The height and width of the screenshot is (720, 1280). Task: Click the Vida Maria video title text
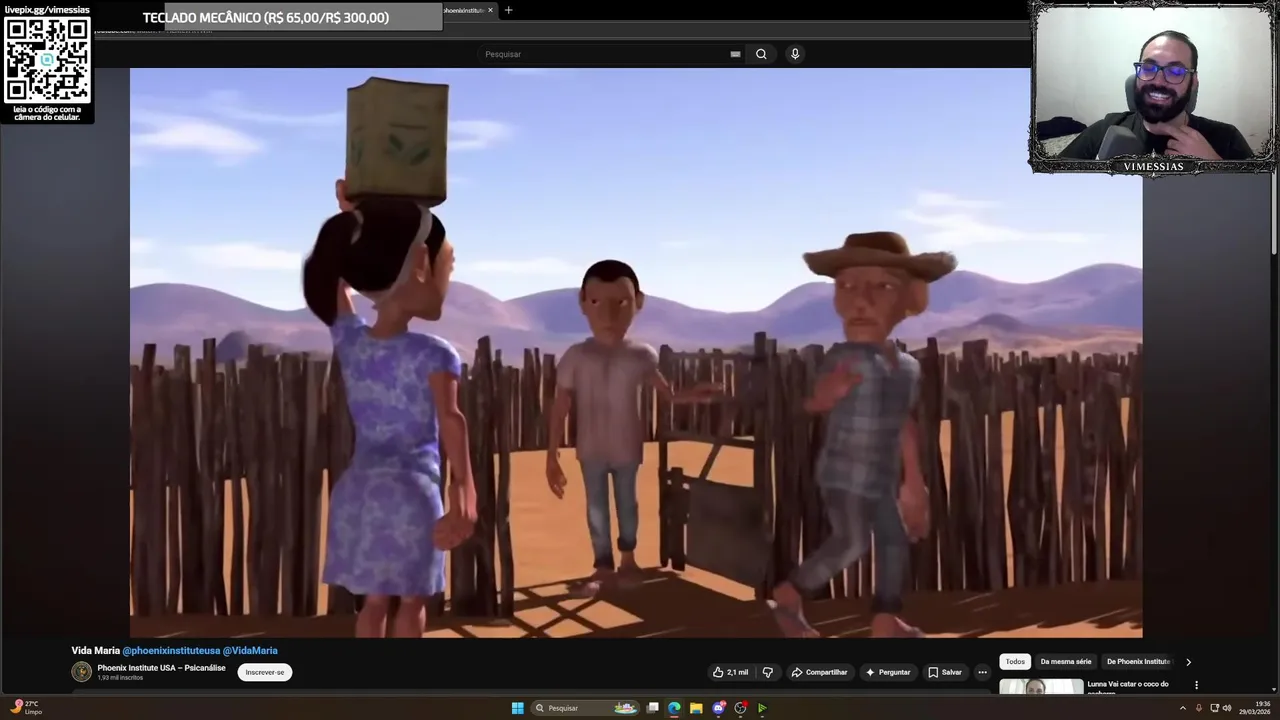[95, 650]
